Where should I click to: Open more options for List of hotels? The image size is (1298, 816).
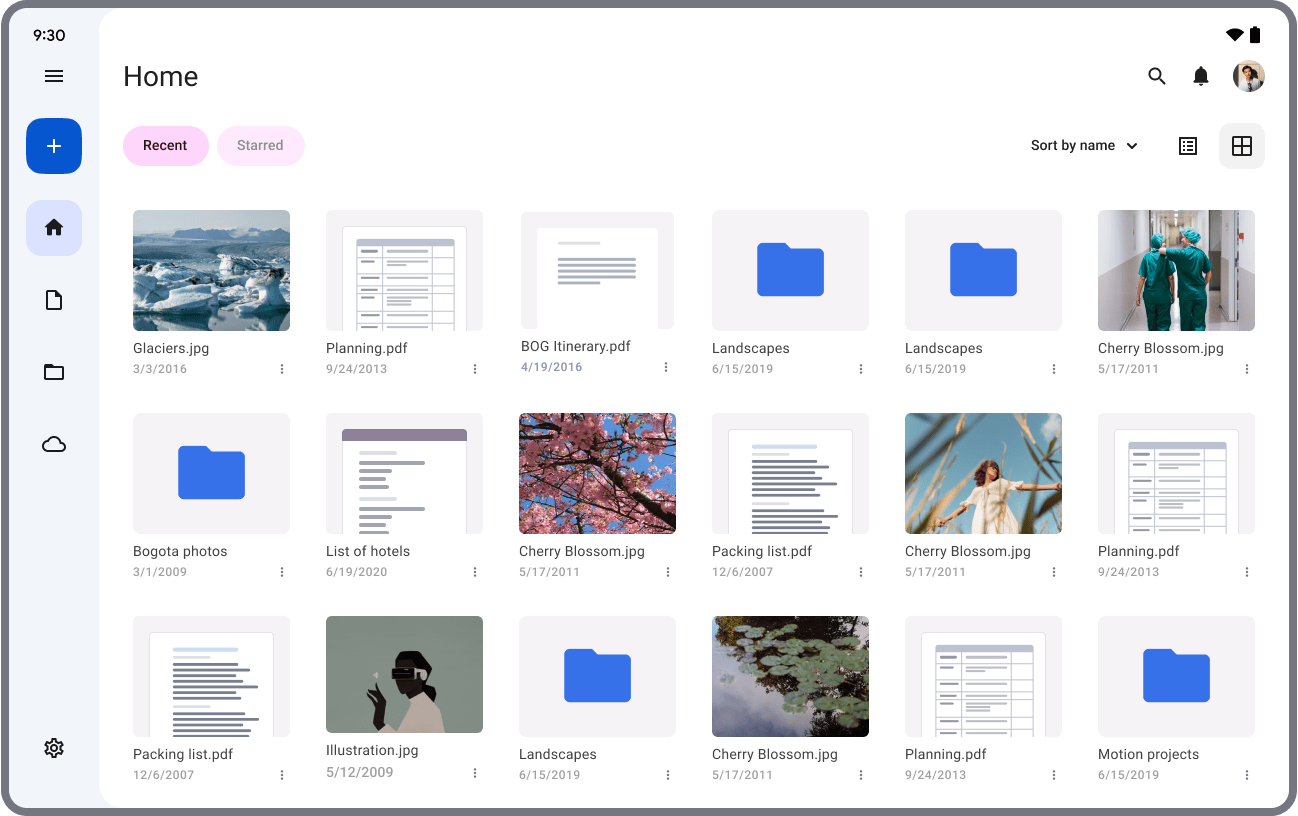pyautogui.click(x=475, y=572)
